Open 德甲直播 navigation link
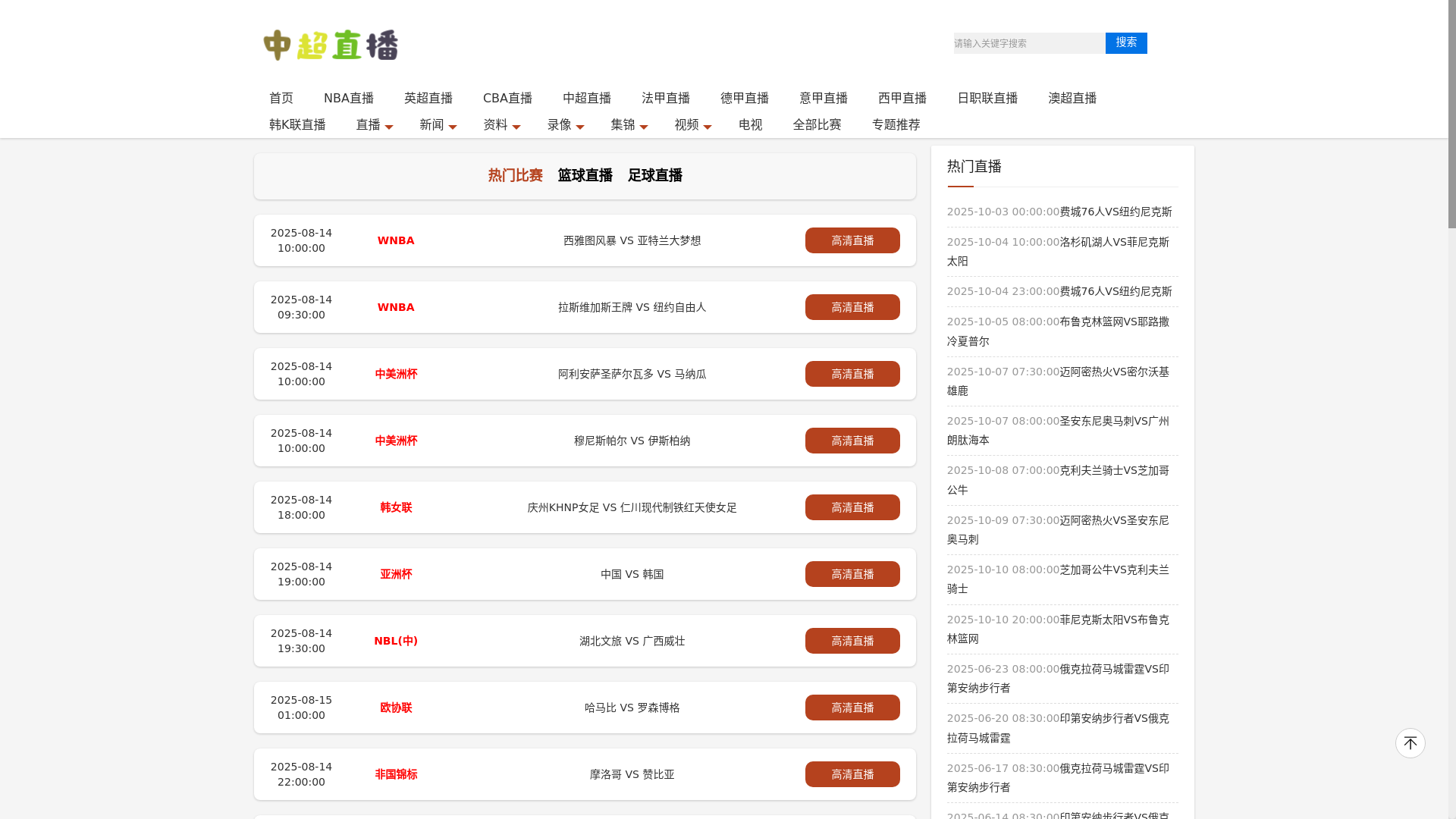Image resolution: width=1456 pixels, height=819 pixels. [x=745, y=98]
